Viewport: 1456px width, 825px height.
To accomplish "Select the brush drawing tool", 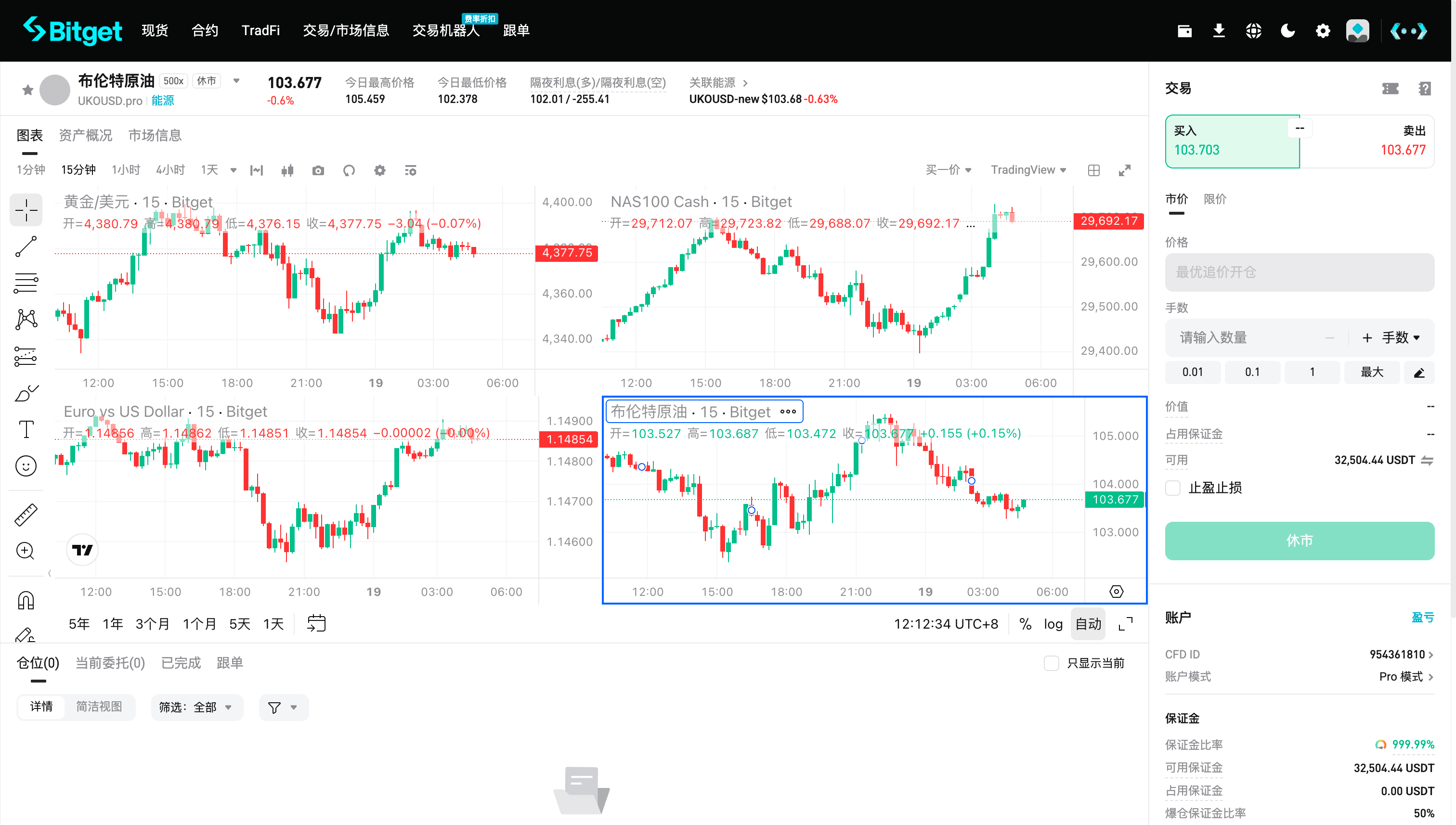I will coord(26,393).
